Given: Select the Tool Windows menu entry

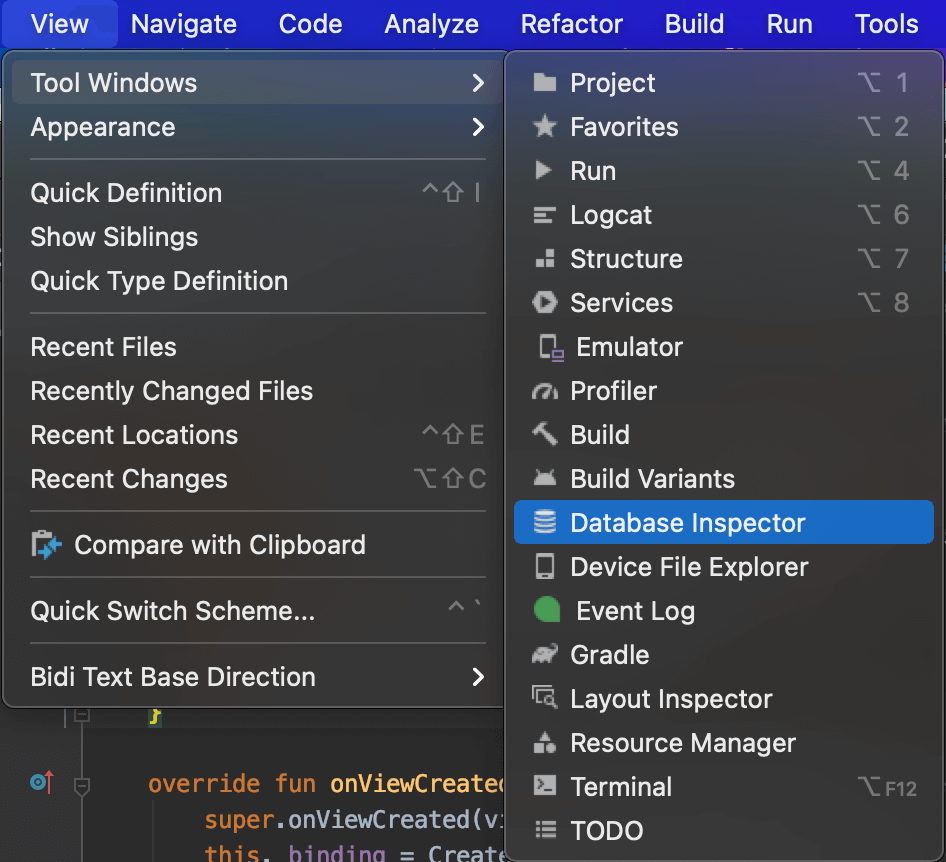Looking at the screenshot, I should click(258, 83).
